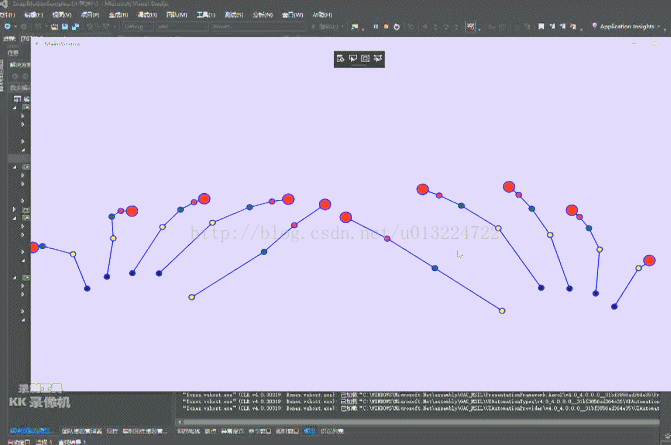Open the 视图(V) menu
Image resolution: width=671 pixels, height=445 pixels.
point(62,15)
